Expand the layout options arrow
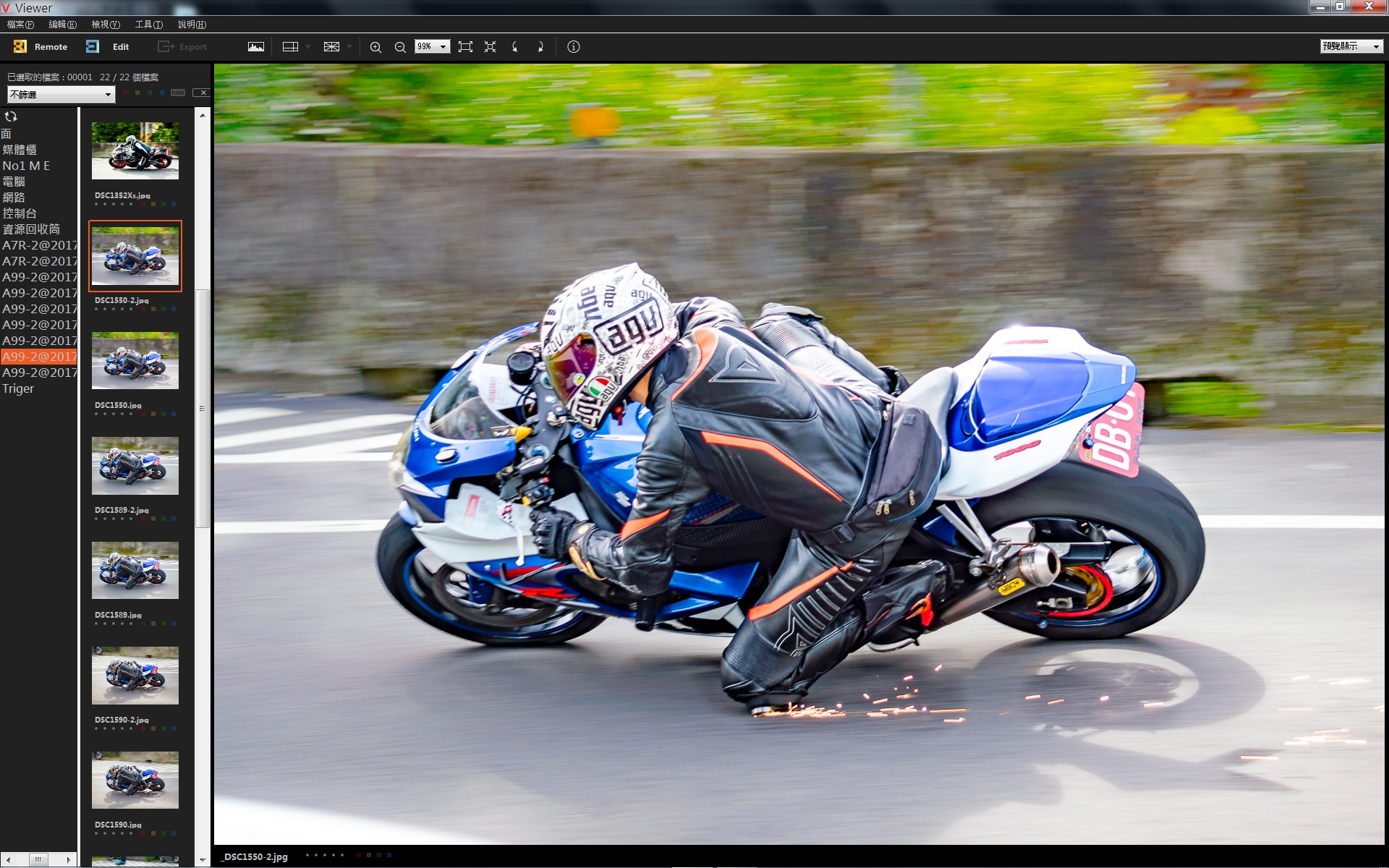The width and height of the screenshot is (1389, 868). click(x=308, y=47)
